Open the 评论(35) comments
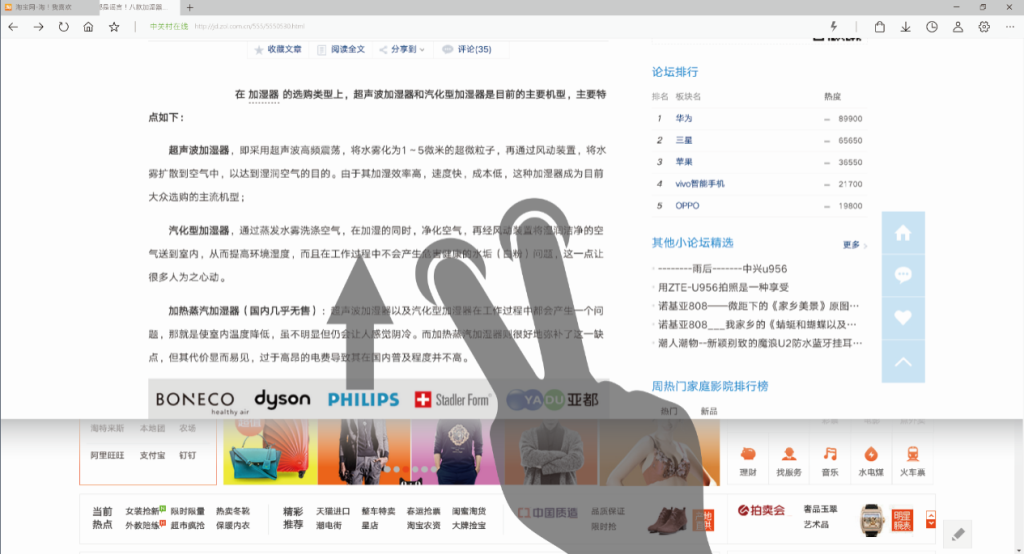 (467, 49)
